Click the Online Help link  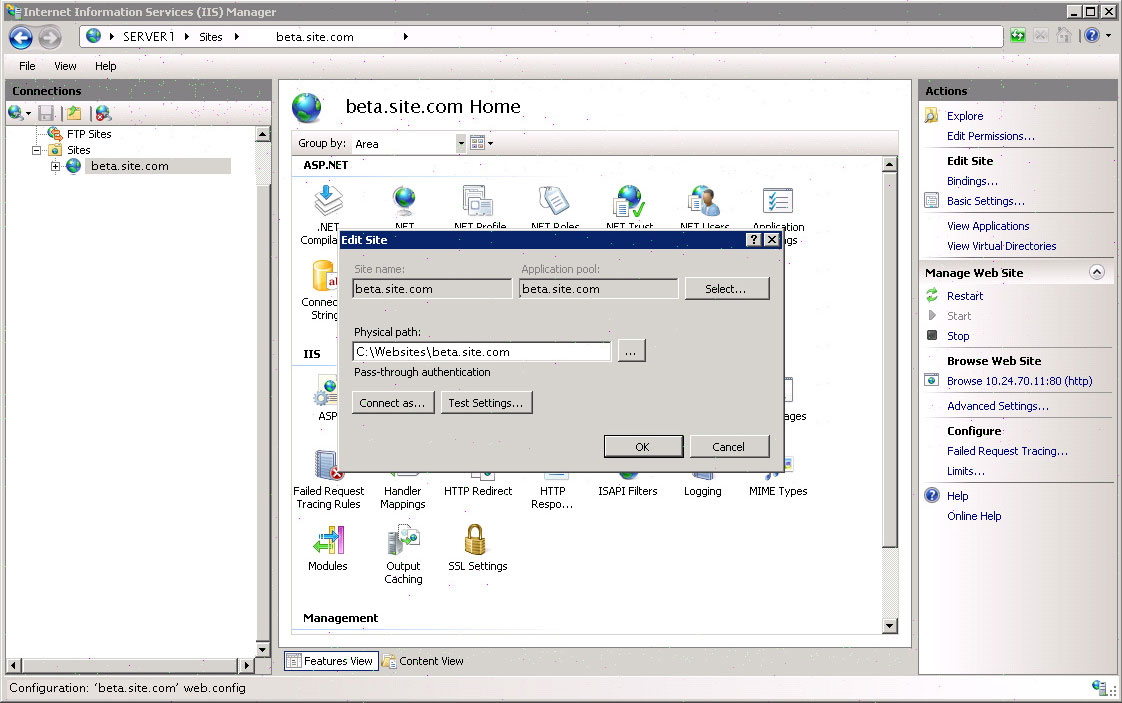pos(974,516)
